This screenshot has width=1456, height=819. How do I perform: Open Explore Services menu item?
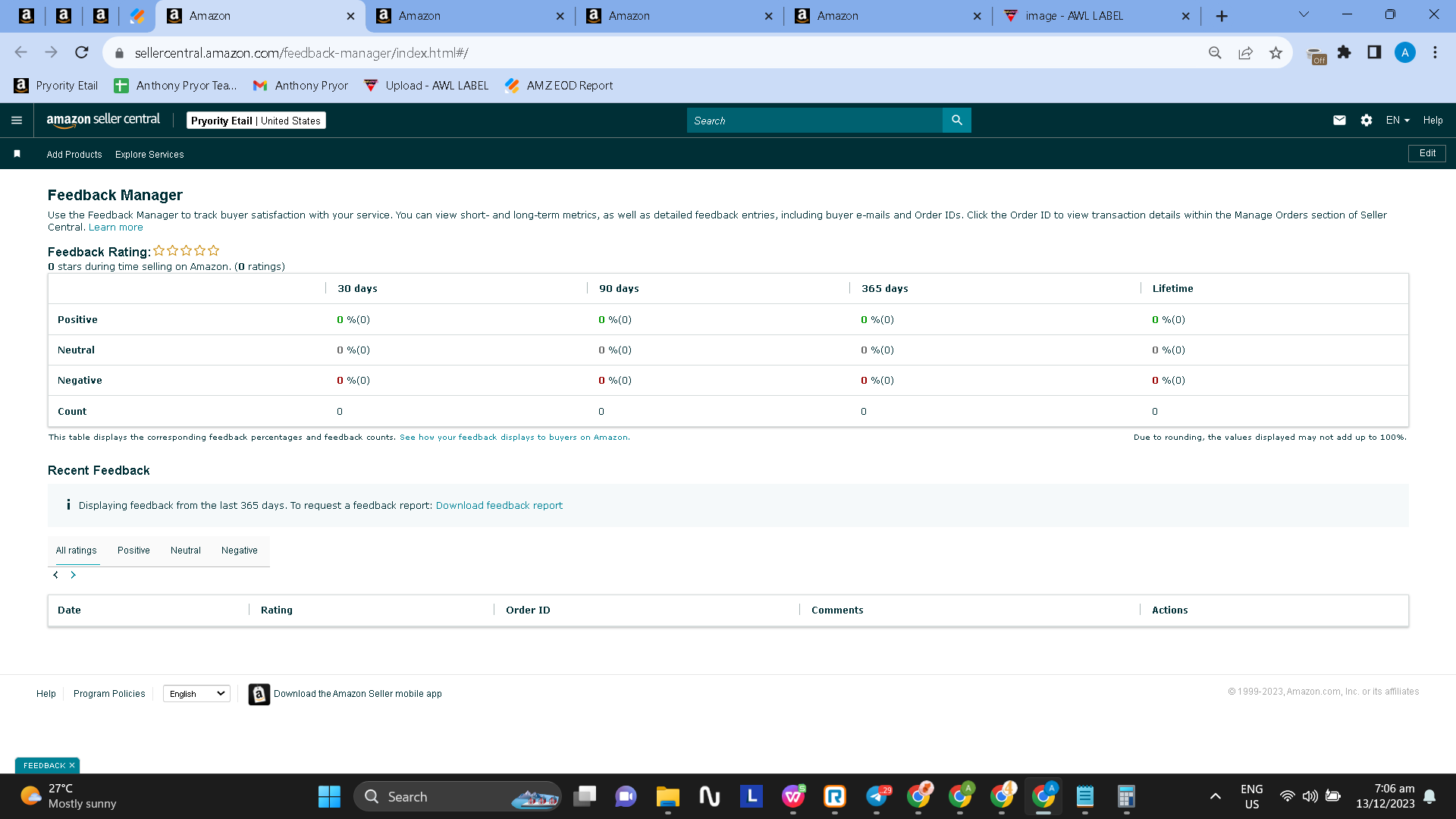point(149,155)
